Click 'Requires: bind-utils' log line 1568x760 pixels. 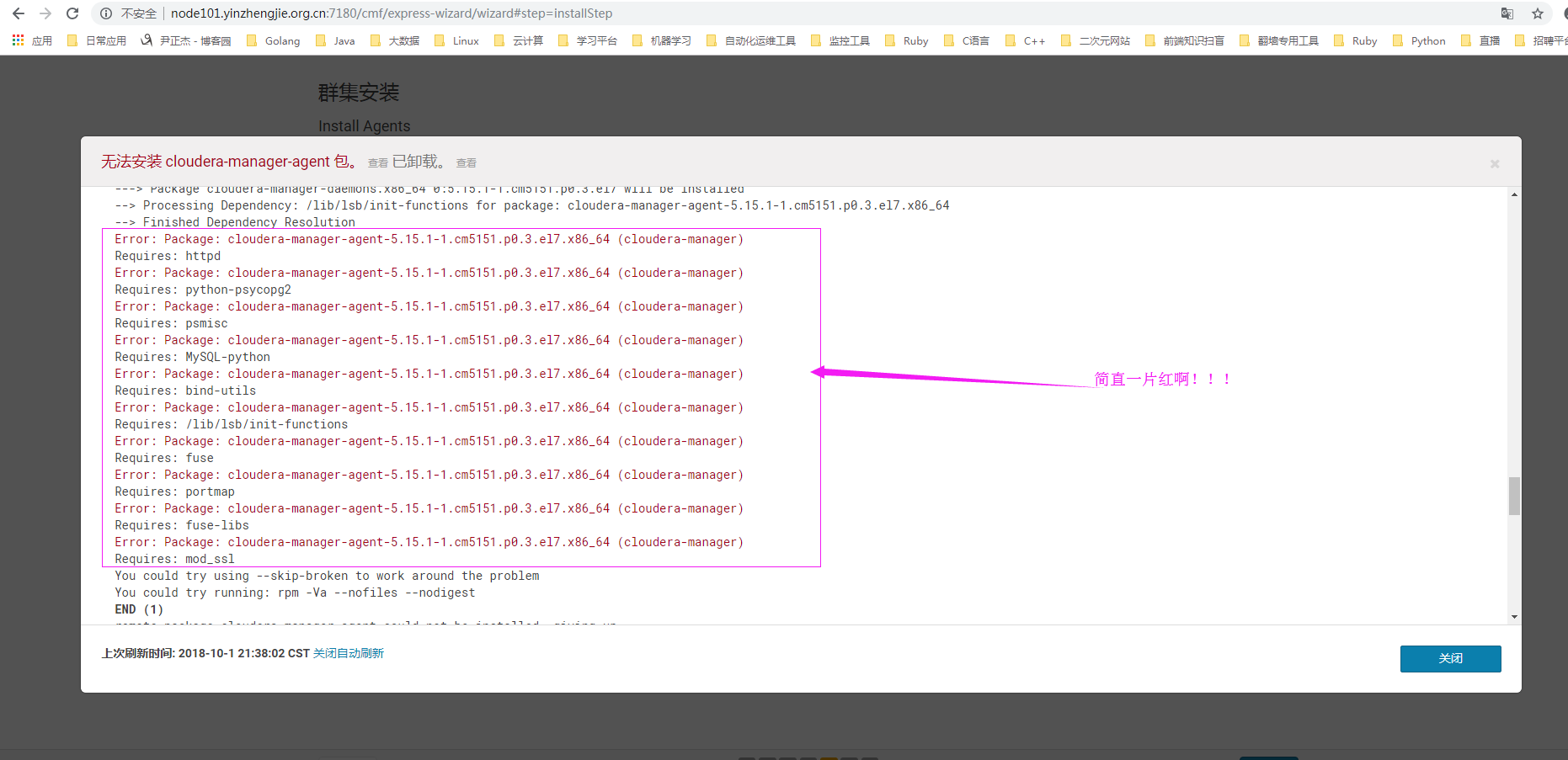pos(185,391)
